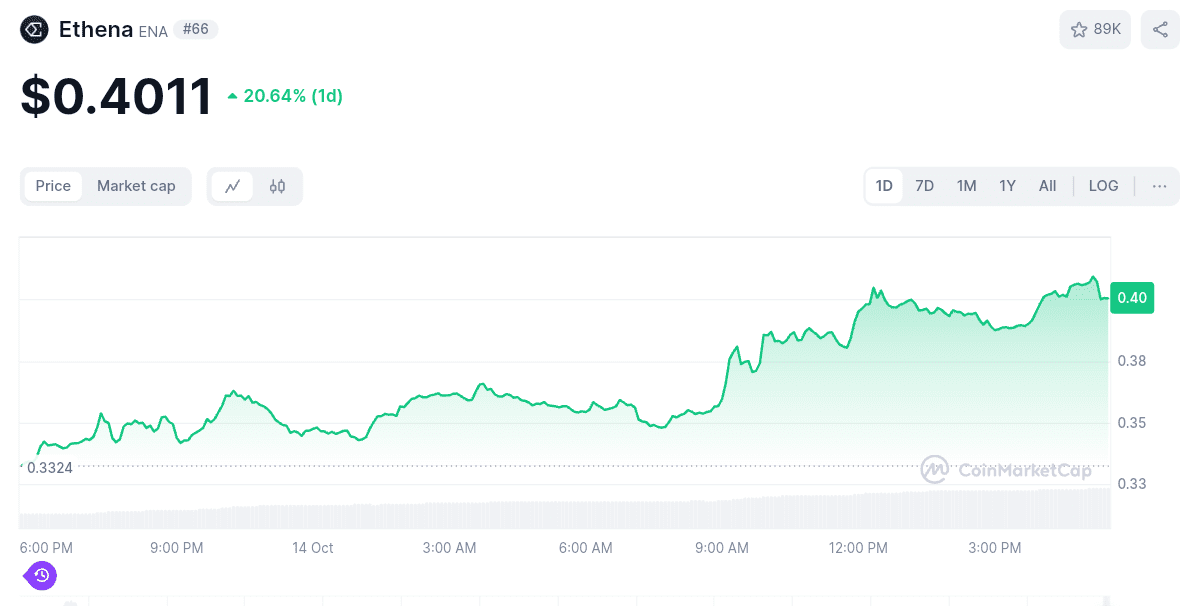Switch to the 7D chart tab
The image size is (1198, 606).
924,185
